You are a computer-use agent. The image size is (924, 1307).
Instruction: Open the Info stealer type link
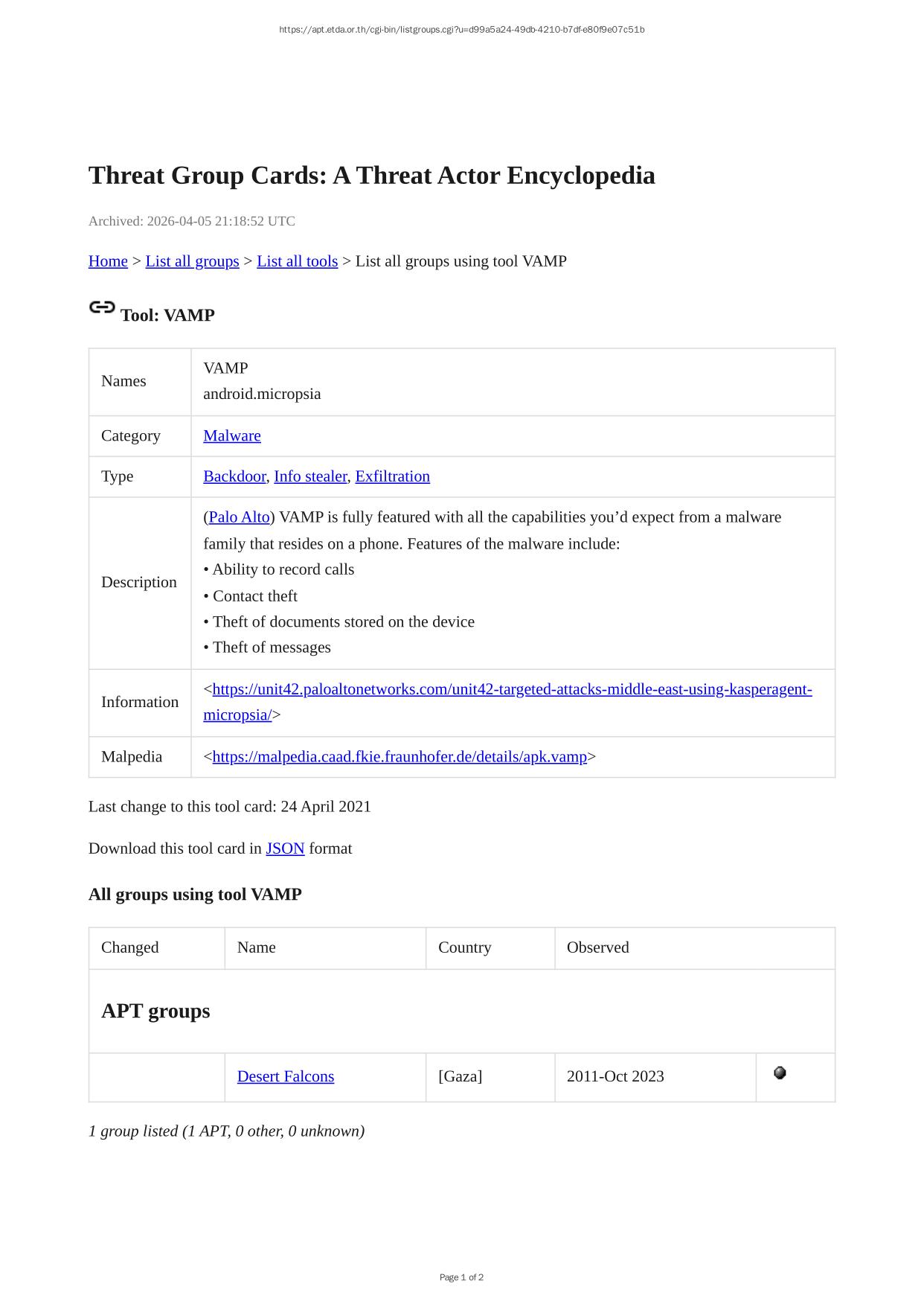(x=310, y=476)
